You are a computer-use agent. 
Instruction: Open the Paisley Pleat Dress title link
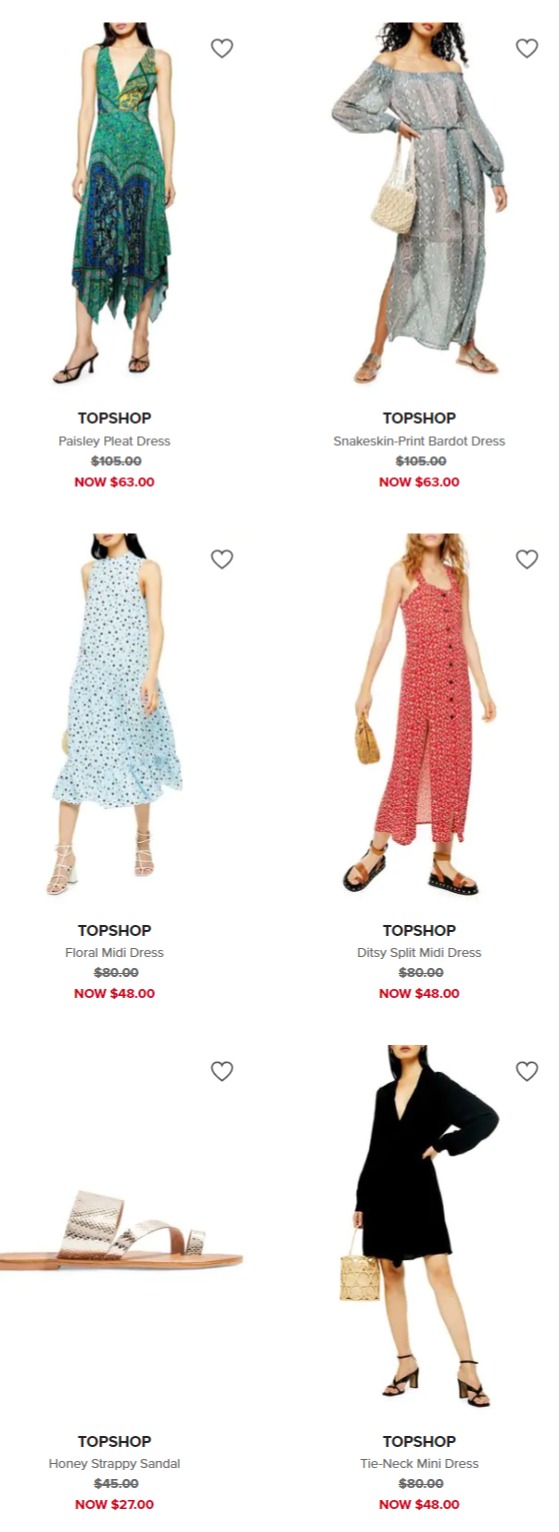tap(114, 441)
